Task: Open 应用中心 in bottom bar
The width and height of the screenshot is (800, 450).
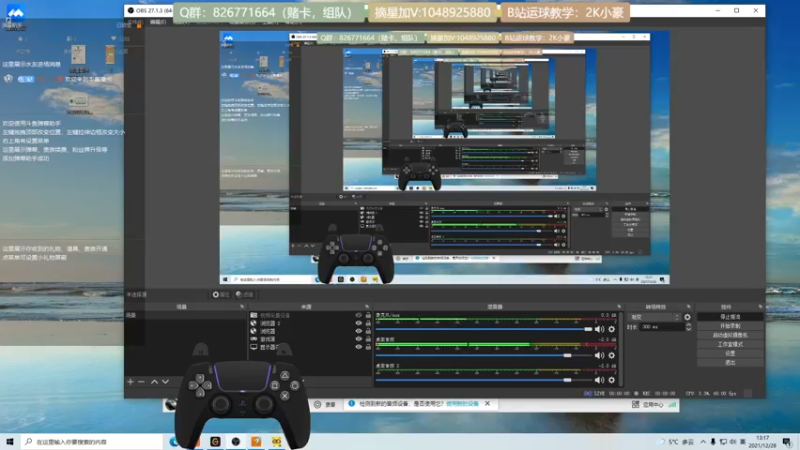Action: click(x=648, y=405)
